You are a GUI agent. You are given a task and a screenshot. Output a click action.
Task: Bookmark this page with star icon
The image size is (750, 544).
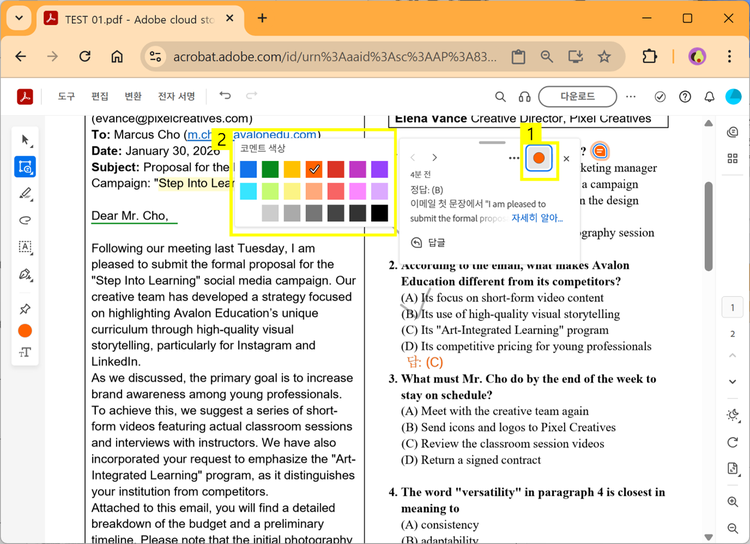604,57
